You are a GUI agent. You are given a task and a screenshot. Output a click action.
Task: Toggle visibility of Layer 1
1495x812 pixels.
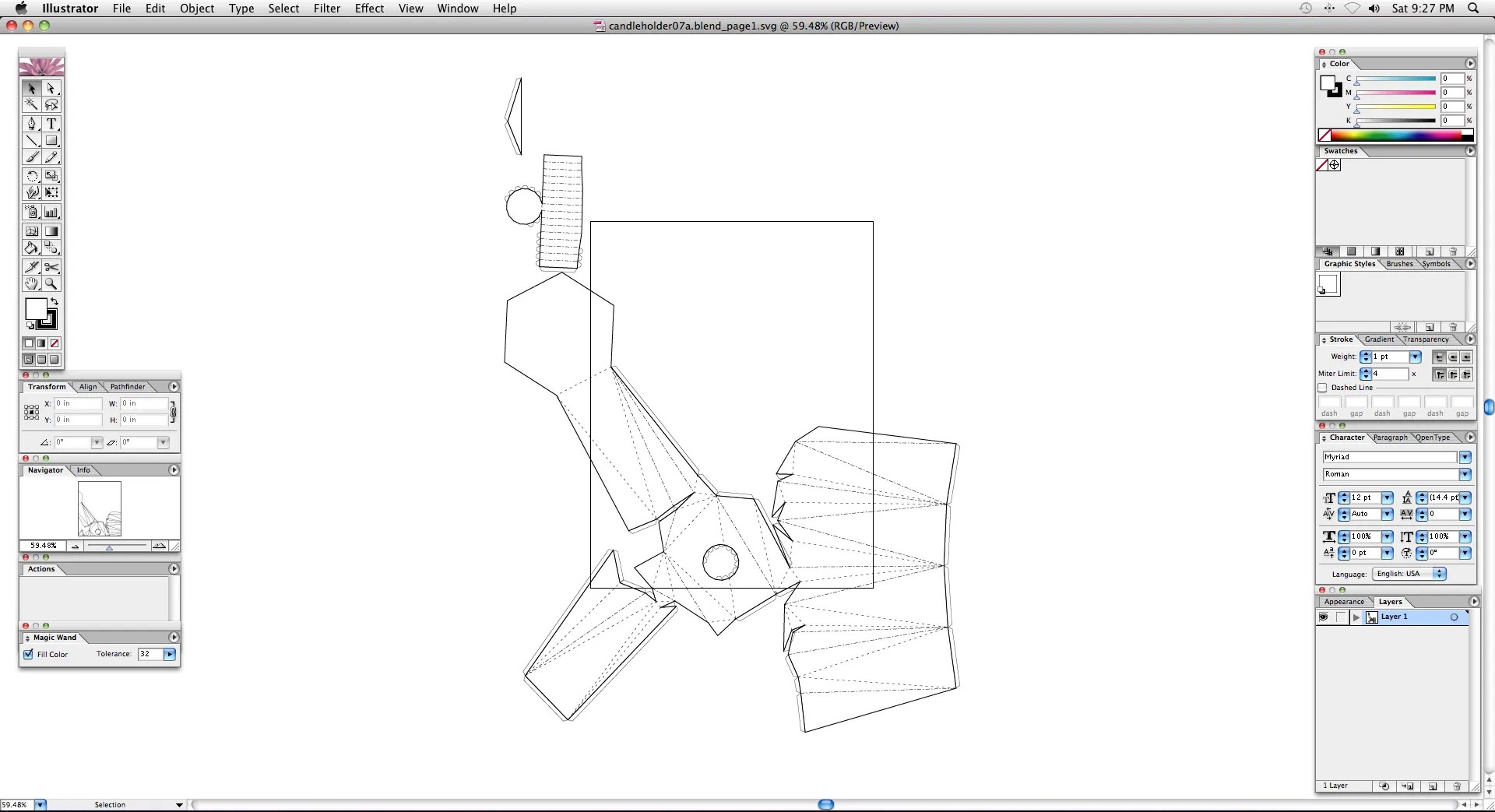coord(1324,617)
